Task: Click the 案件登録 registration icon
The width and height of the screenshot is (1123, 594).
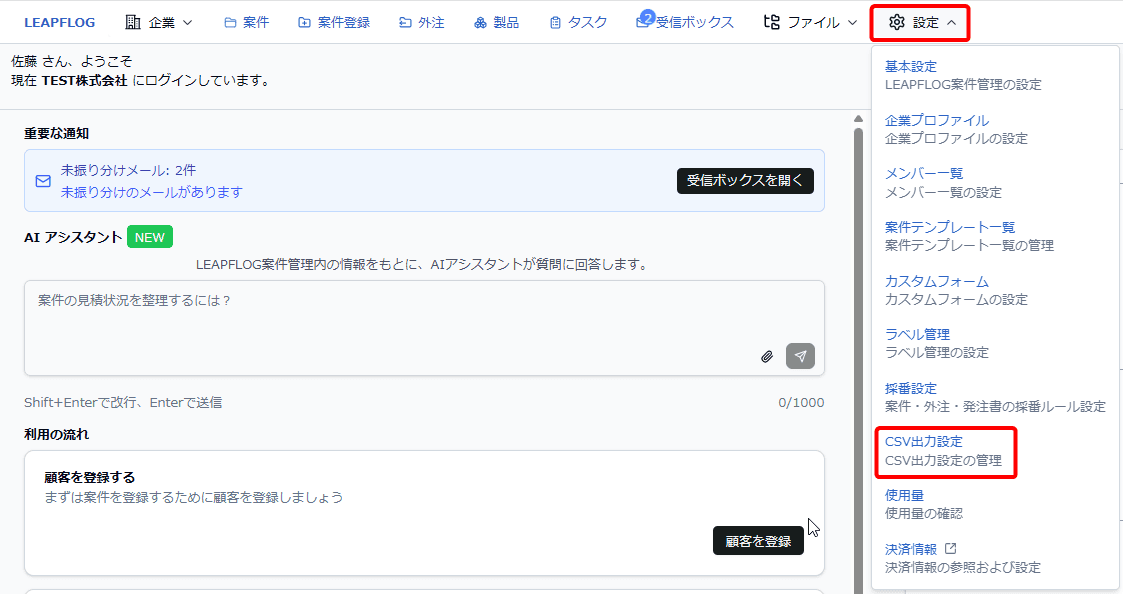Action: [x=302, y=21]
